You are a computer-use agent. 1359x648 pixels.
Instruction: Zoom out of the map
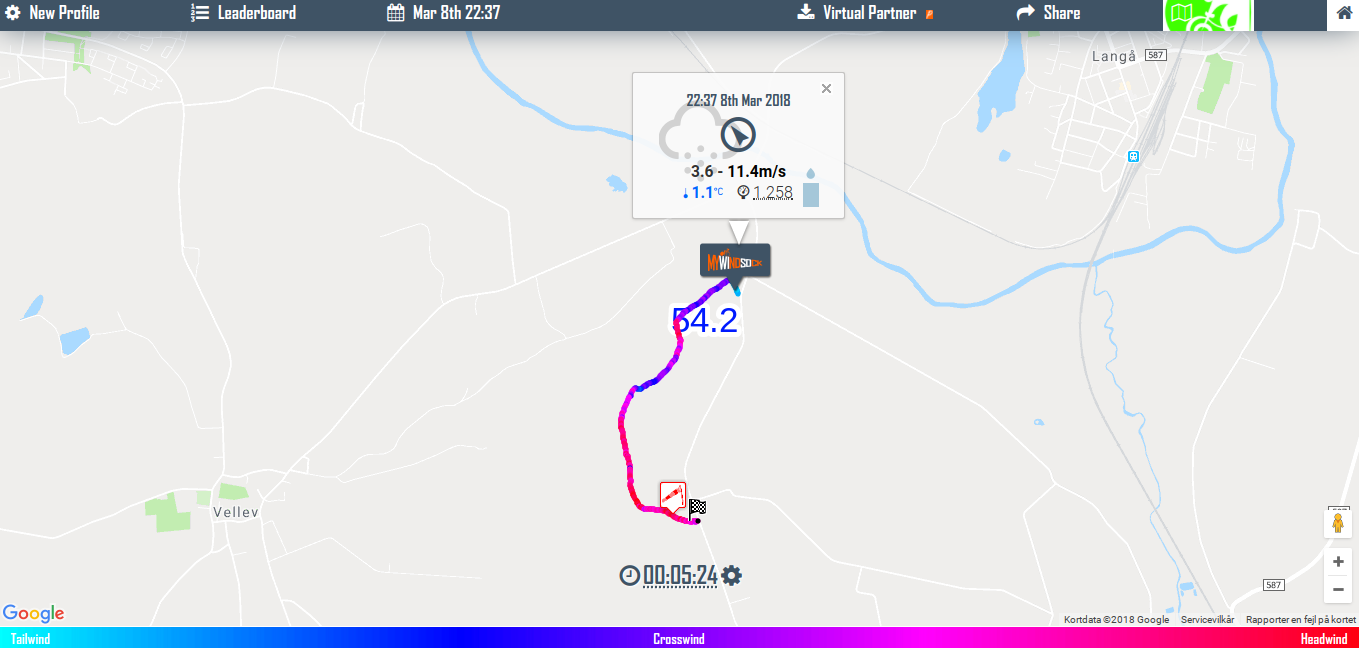1338,589
